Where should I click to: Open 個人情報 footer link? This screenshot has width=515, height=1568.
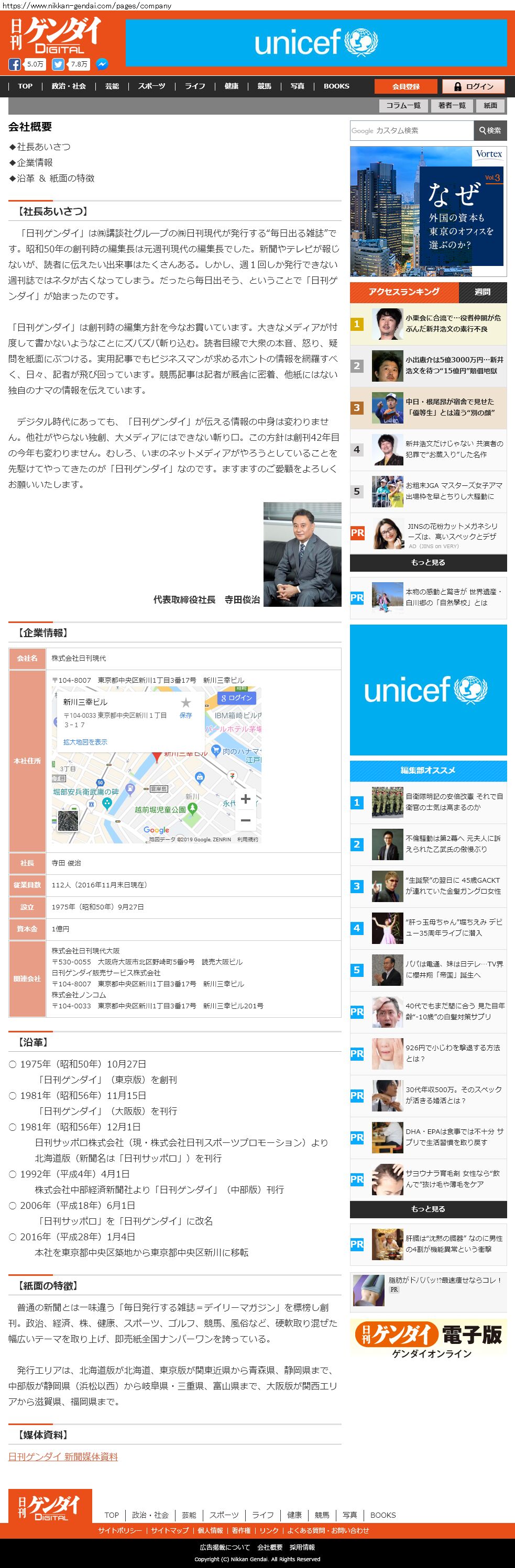pos(210,1530)
